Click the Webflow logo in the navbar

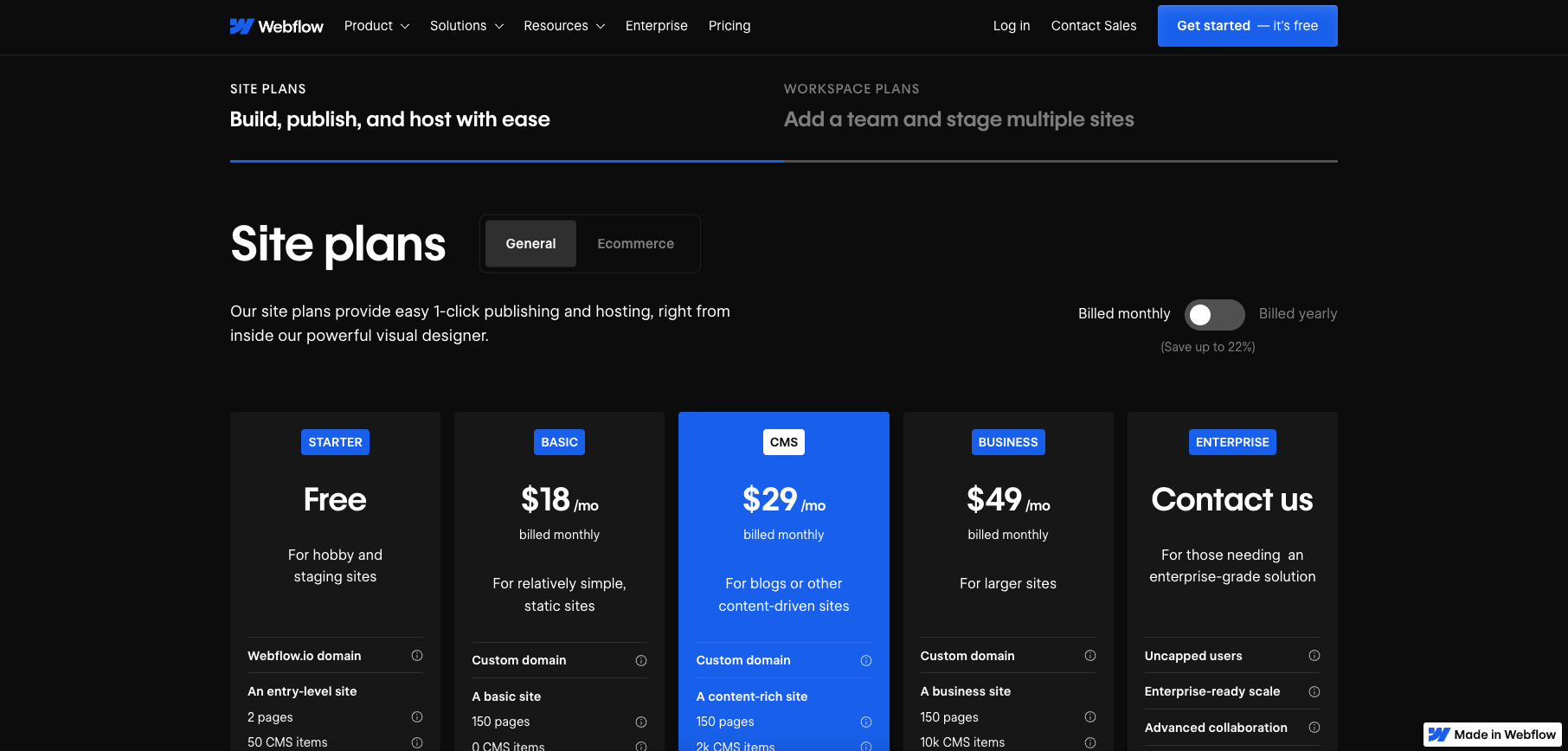point(276,26)
